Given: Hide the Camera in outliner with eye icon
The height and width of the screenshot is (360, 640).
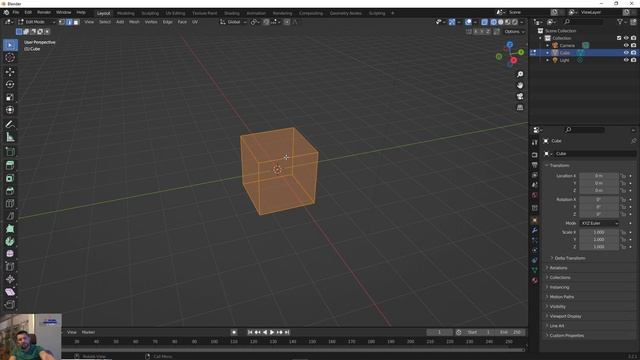Looking at the screenshot, I should tap(626, 45).
